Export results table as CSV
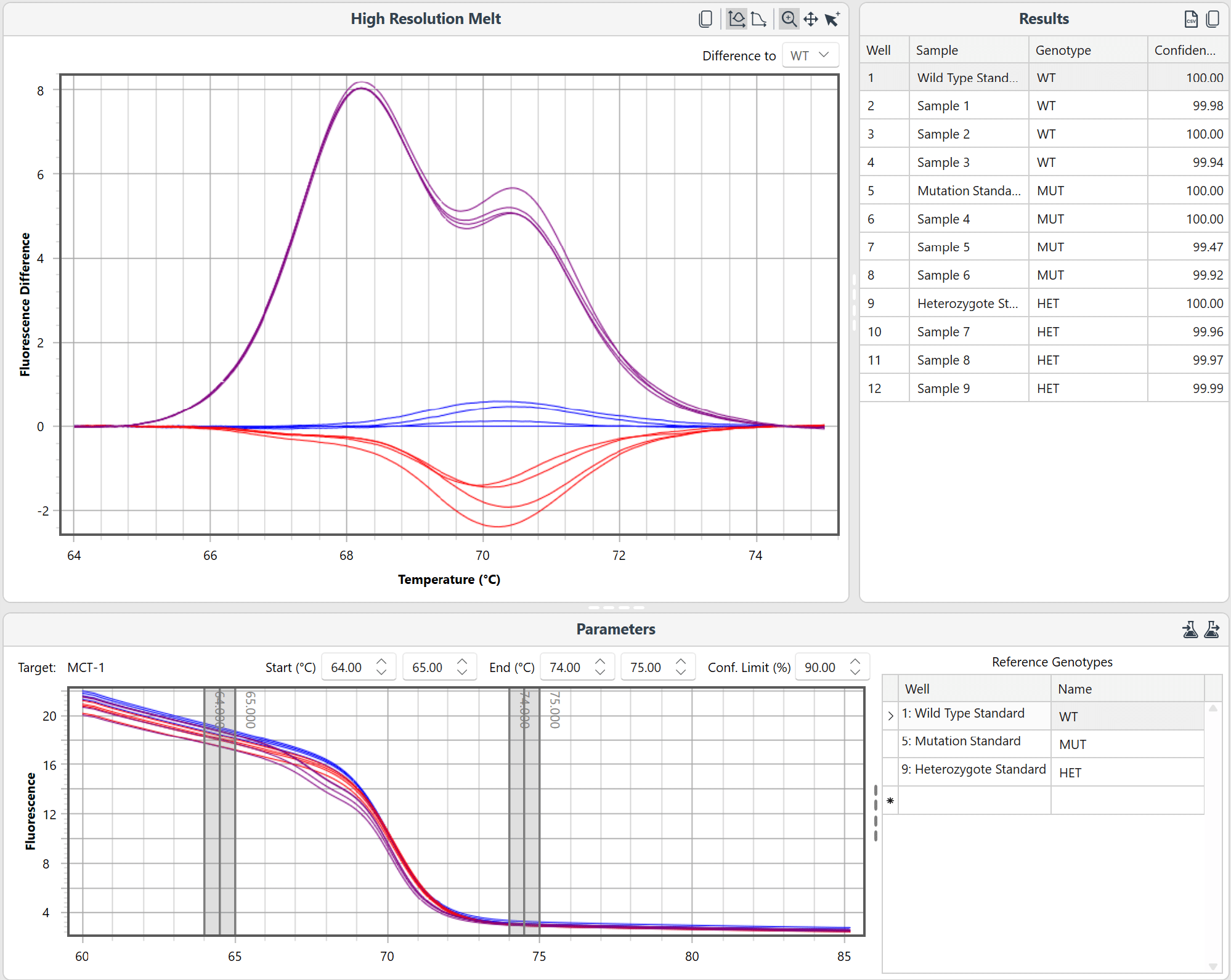This screenshot has height=980, width=1231. tap(1190, 19)
